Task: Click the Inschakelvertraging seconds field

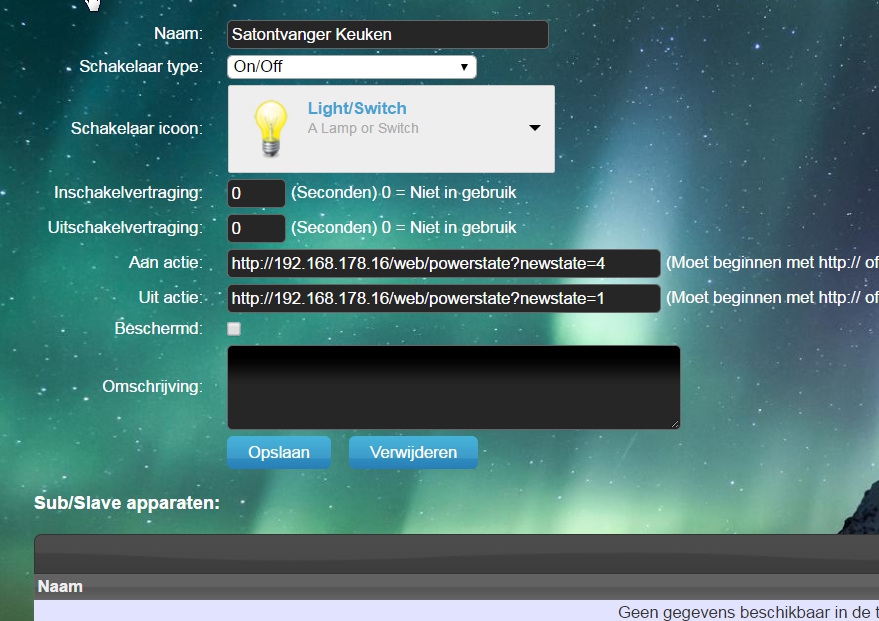Action: coord(256,193)
